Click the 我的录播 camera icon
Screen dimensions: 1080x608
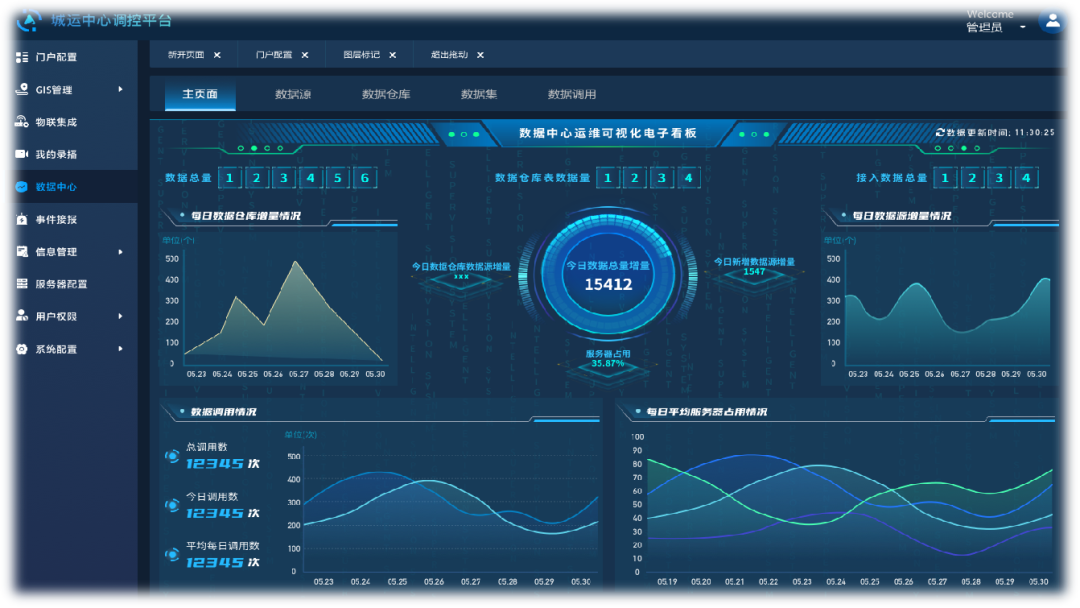click(x=22, y=154)
